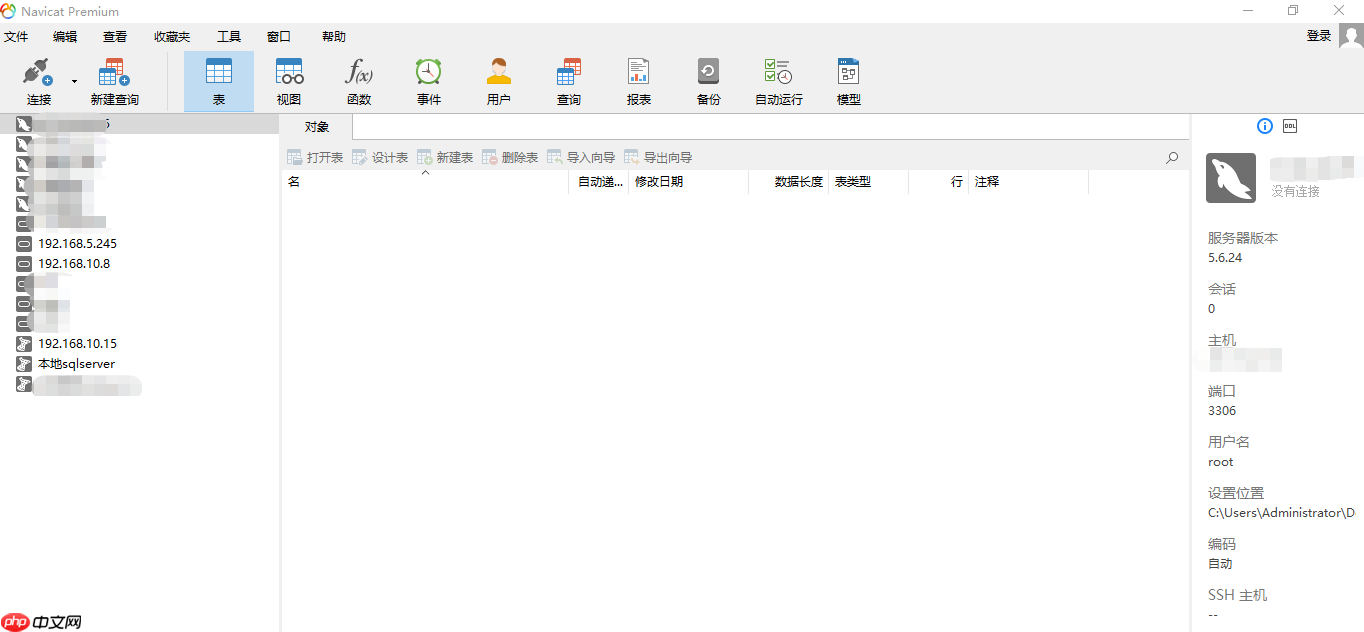Screen dimensions: 1364x632
Task: Switch to the 对象 tab
Action: [316, 126]
